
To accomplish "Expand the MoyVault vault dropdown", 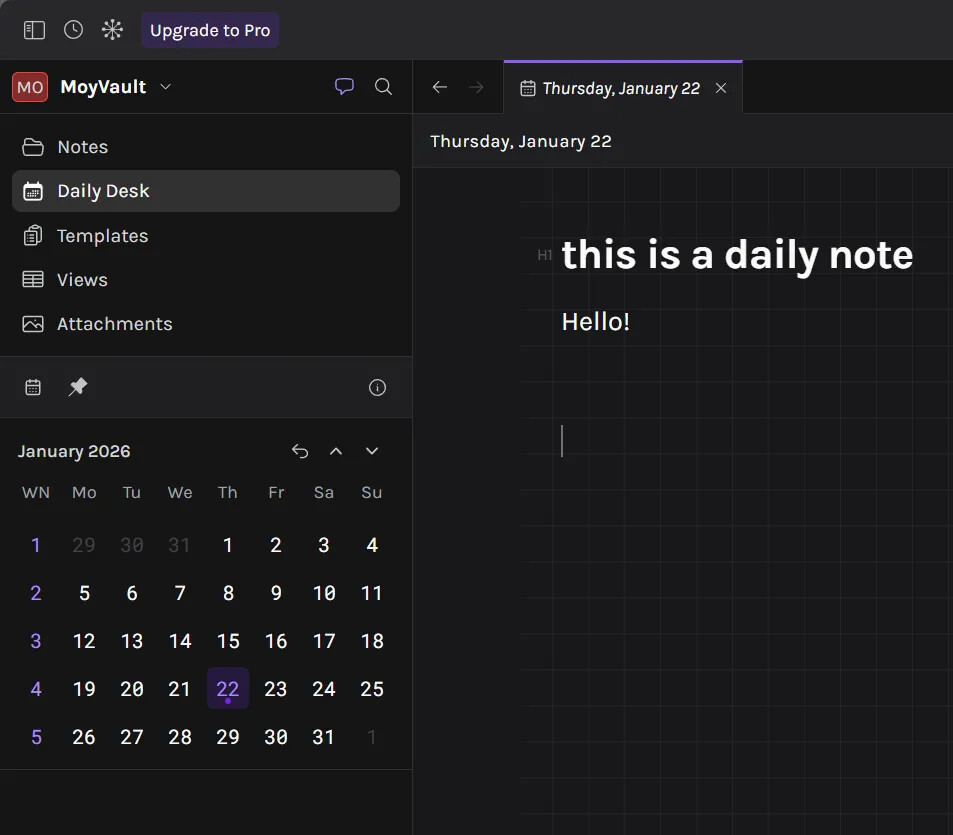I will pyautogui.click(x=166, y=87).
